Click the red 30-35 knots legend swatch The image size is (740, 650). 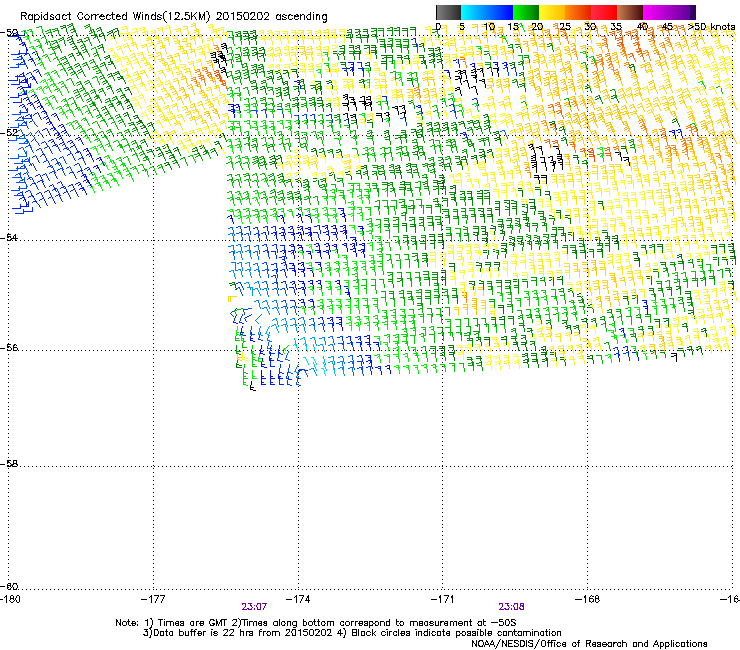604,12
